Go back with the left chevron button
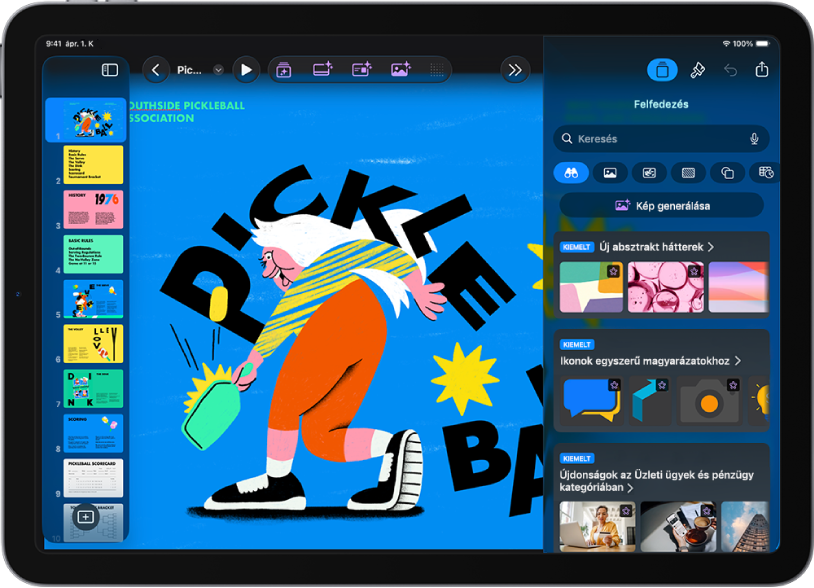The width and height of the screenshot is (814, 588). 156,70
